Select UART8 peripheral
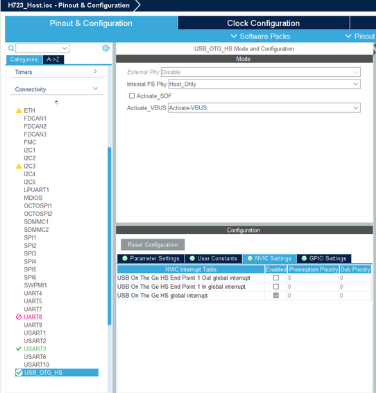Viewport: 376px width, 393px height. [33, 317]
